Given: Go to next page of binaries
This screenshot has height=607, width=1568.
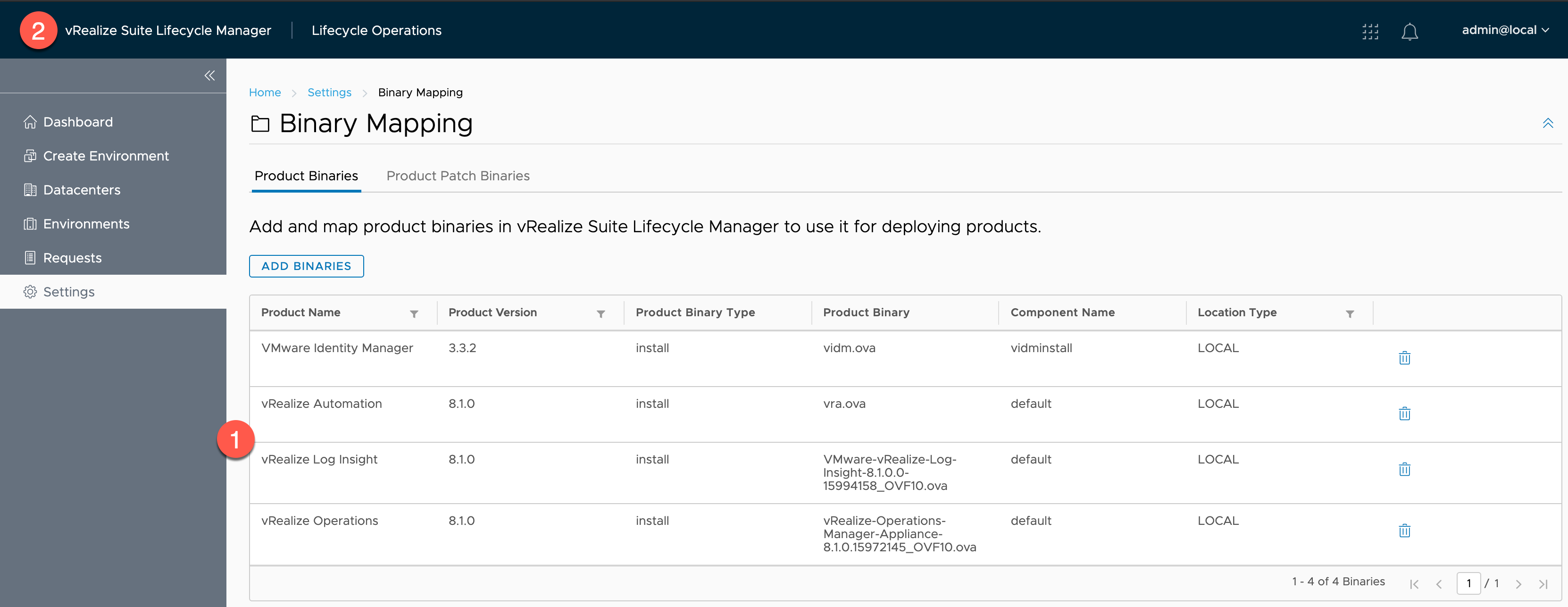Looking at the screenshot, I should coord(1518,584).
